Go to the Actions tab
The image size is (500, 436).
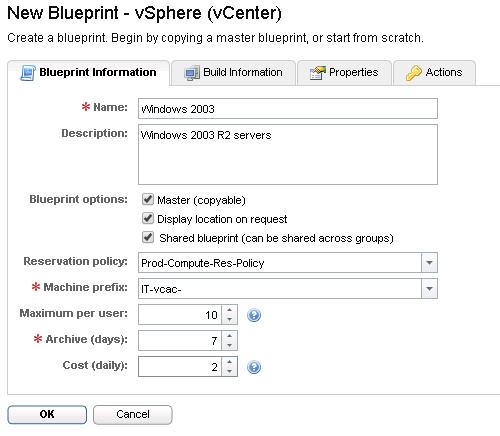[435, 73]
